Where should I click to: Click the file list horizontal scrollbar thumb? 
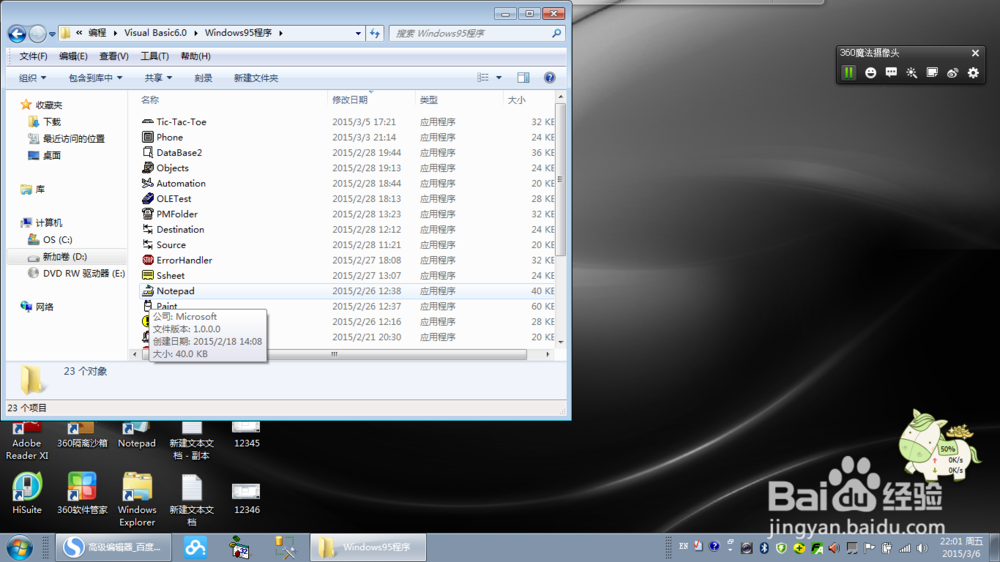click(x=334, y=354)
